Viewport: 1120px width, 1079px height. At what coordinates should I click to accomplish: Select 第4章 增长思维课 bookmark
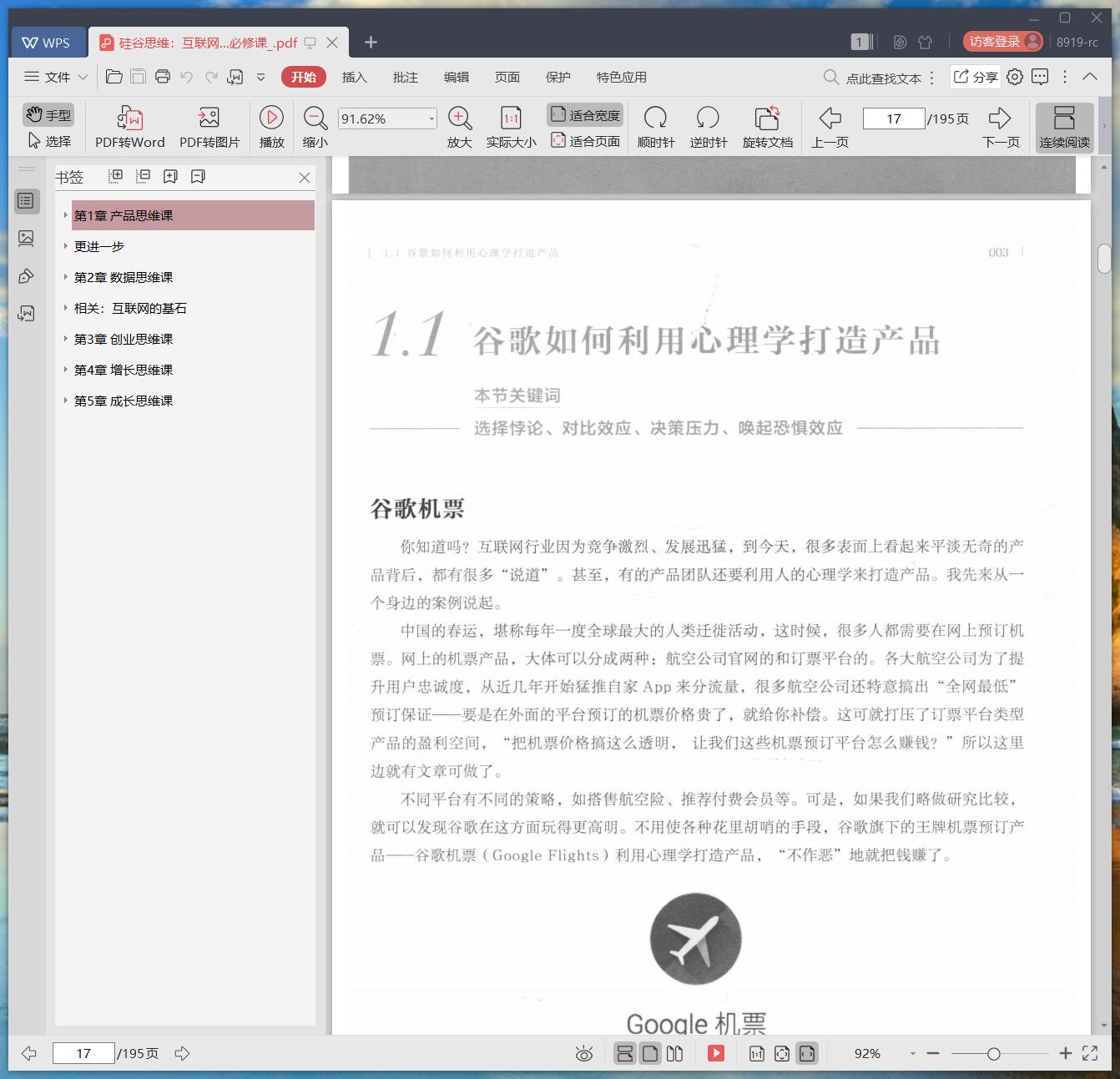click(124, 370)
